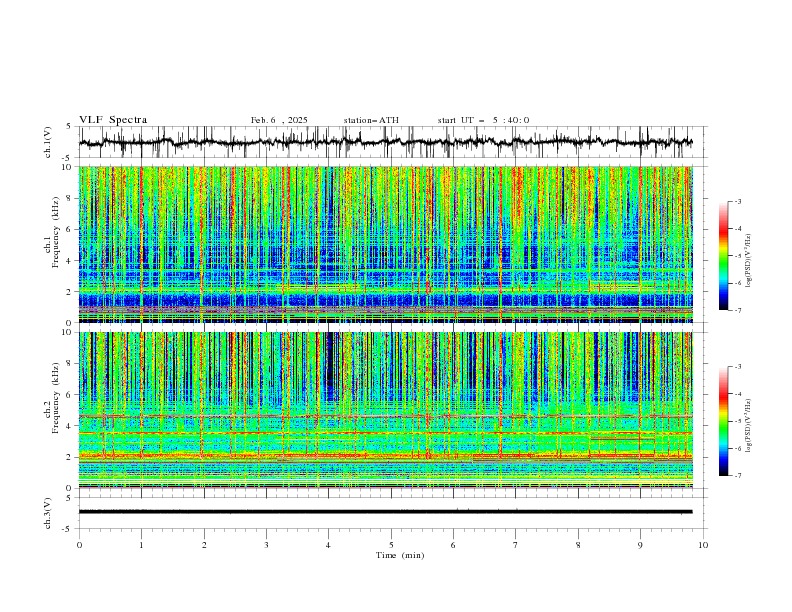
Task: Click the ch.1 upper color scale bar
Action: tap(723, 256)
